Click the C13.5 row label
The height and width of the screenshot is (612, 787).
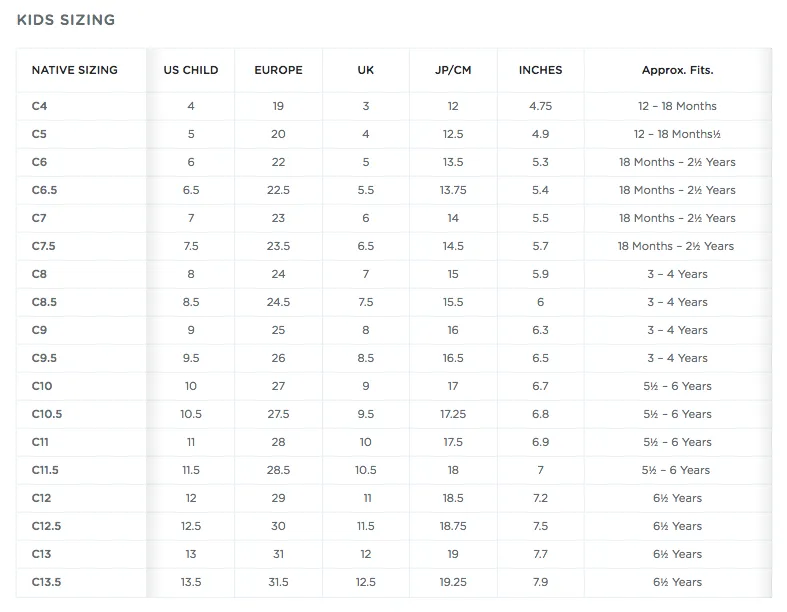click(46, 582)
